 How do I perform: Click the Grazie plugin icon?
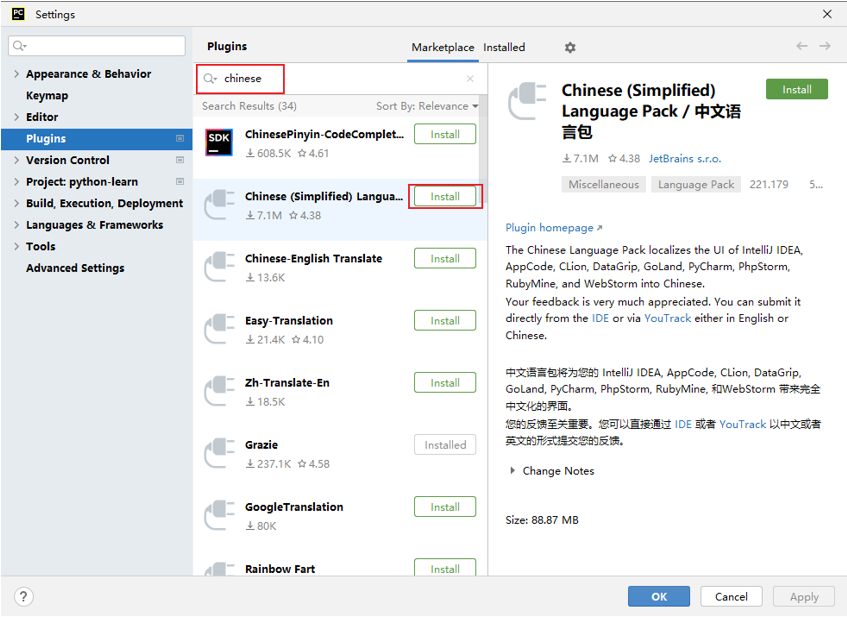[219, 454]
